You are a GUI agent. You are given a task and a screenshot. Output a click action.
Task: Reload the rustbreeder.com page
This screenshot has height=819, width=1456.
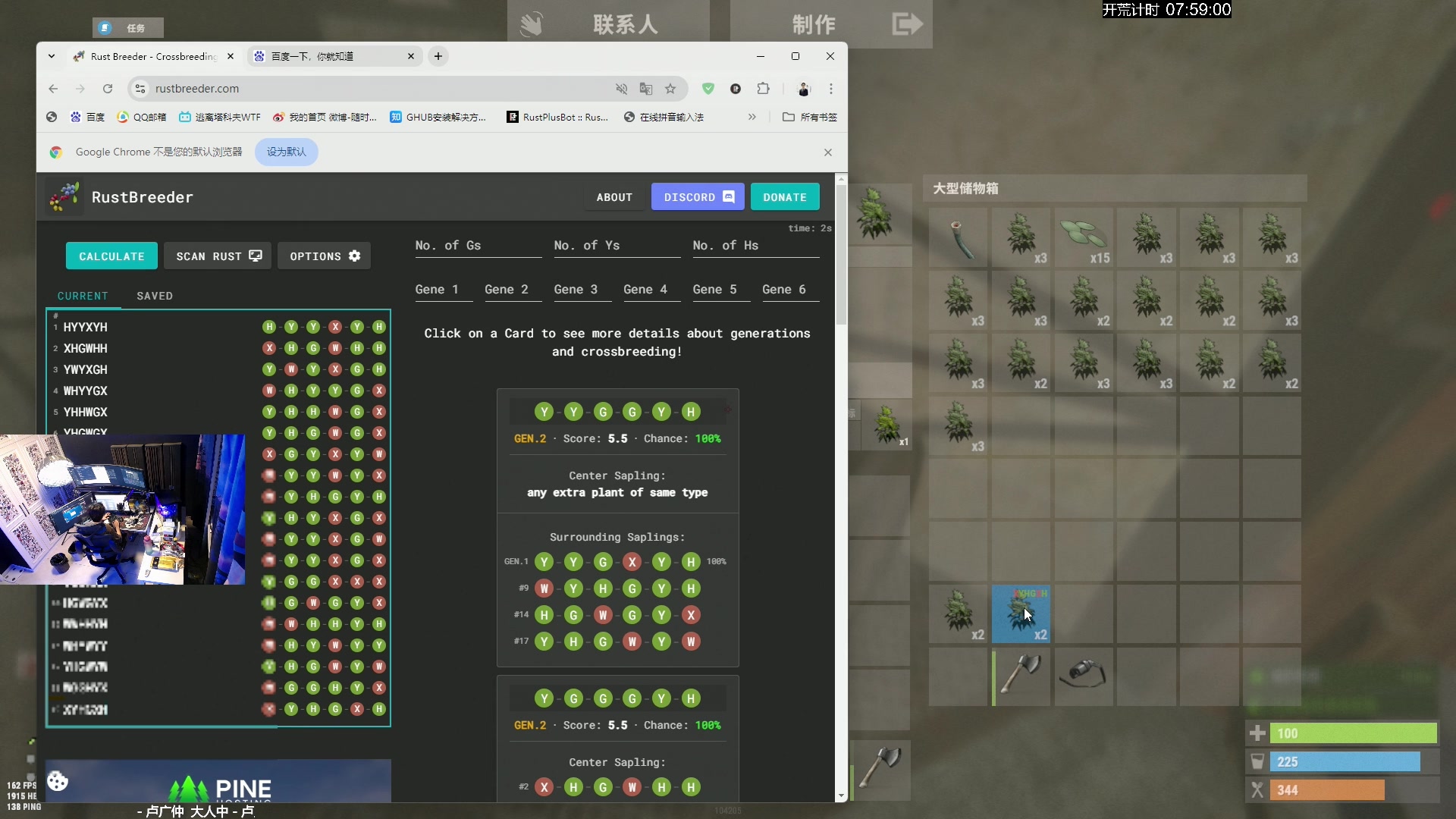click(108, 89)
